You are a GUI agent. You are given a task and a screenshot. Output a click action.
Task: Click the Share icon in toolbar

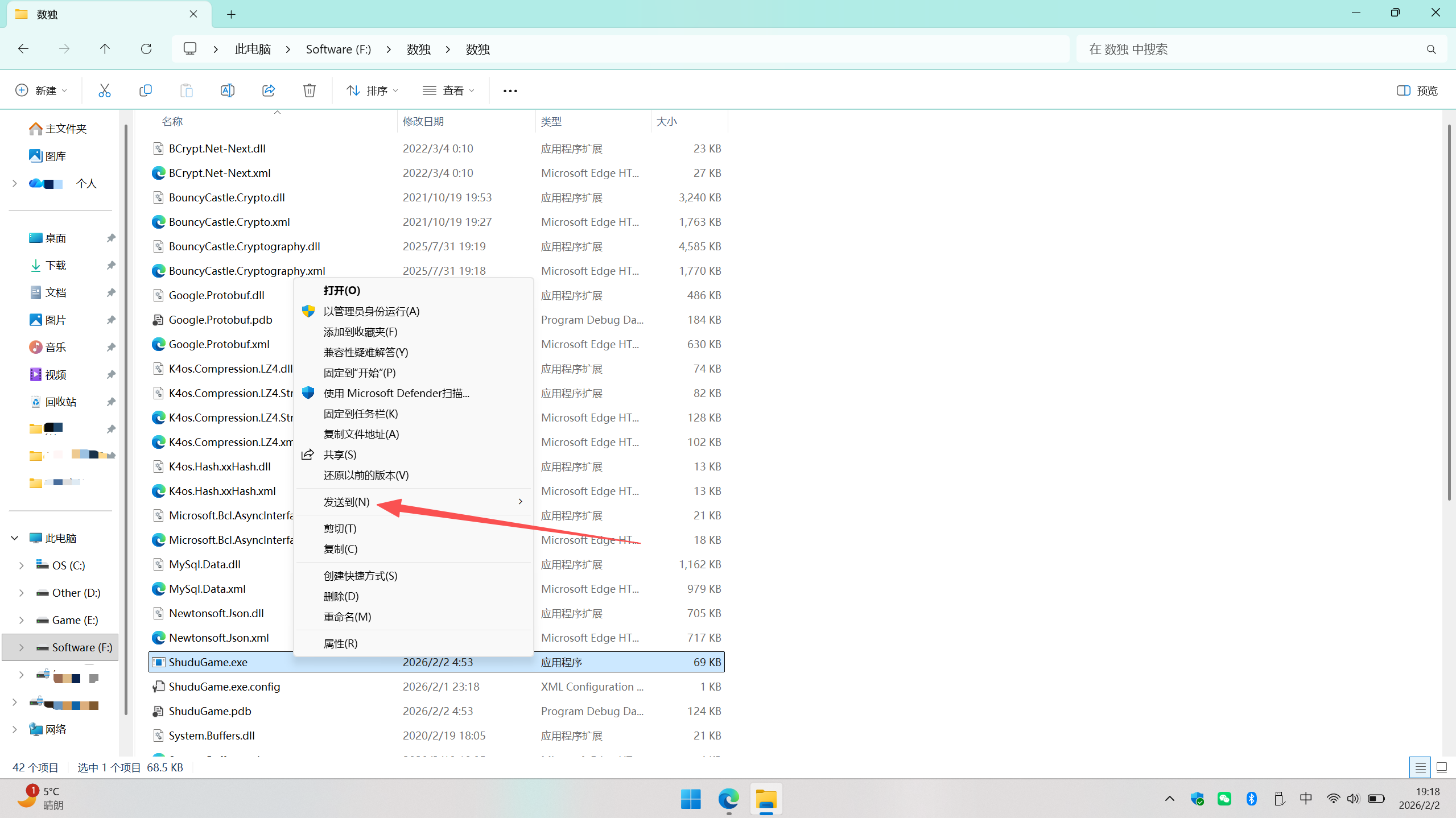click(x=268, y=90)
